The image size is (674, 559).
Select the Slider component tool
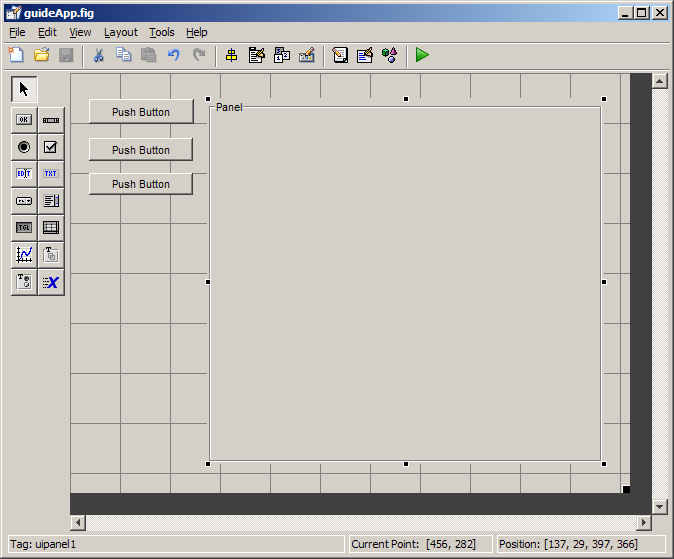[x=51, y=120]
